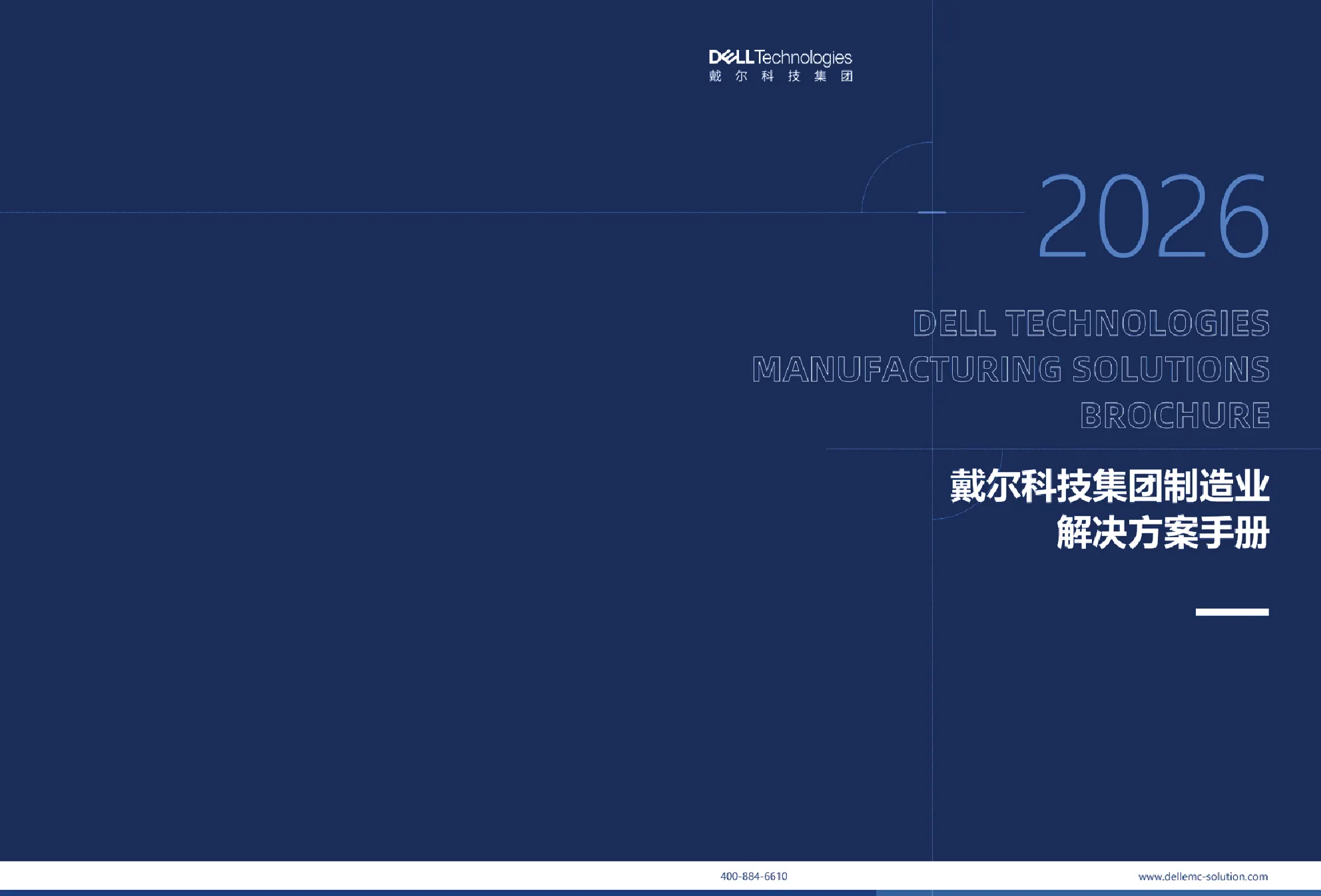Click the MANUFACTURING SOLUTIONS heading line
The height and width of the screenshot is (896, 1321).
(1011, 369)
